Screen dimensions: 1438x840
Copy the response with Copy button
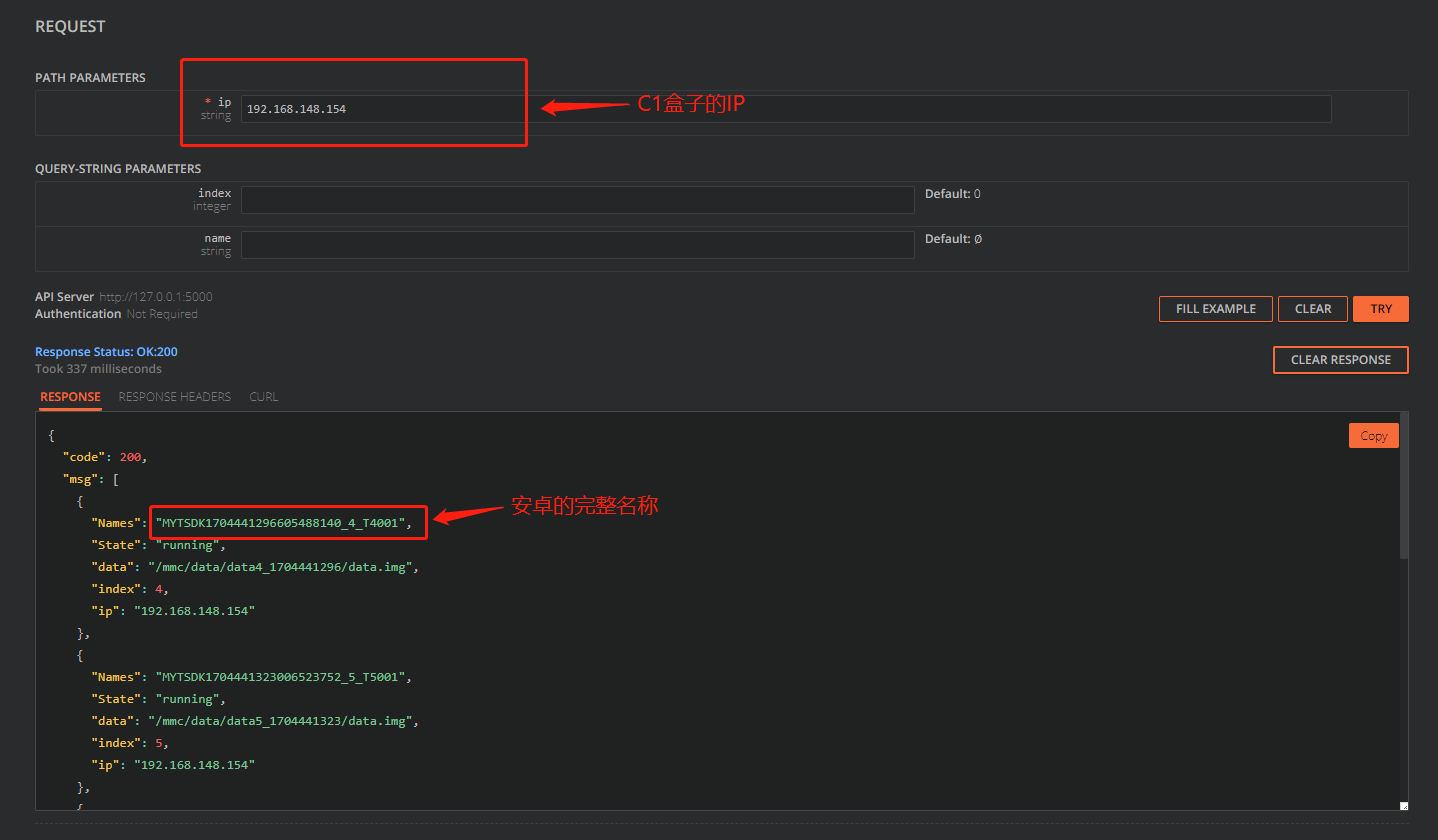1373,436
